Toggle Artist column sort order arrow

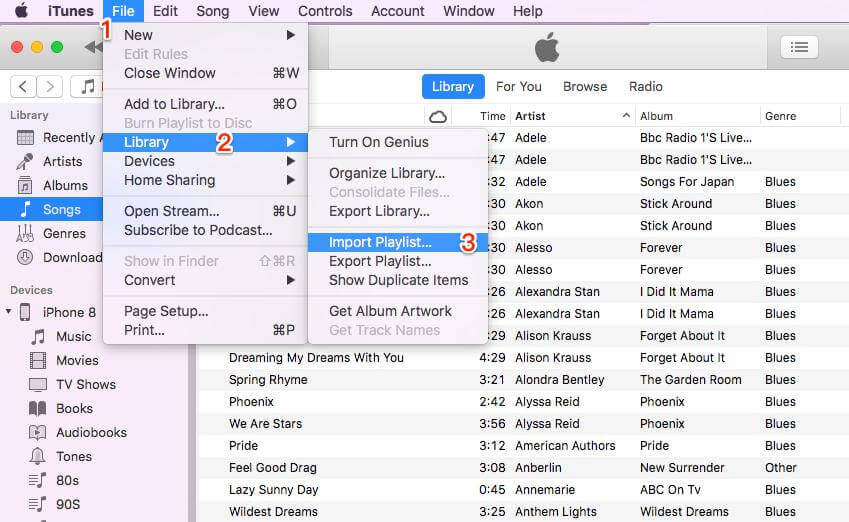(626, 115)
